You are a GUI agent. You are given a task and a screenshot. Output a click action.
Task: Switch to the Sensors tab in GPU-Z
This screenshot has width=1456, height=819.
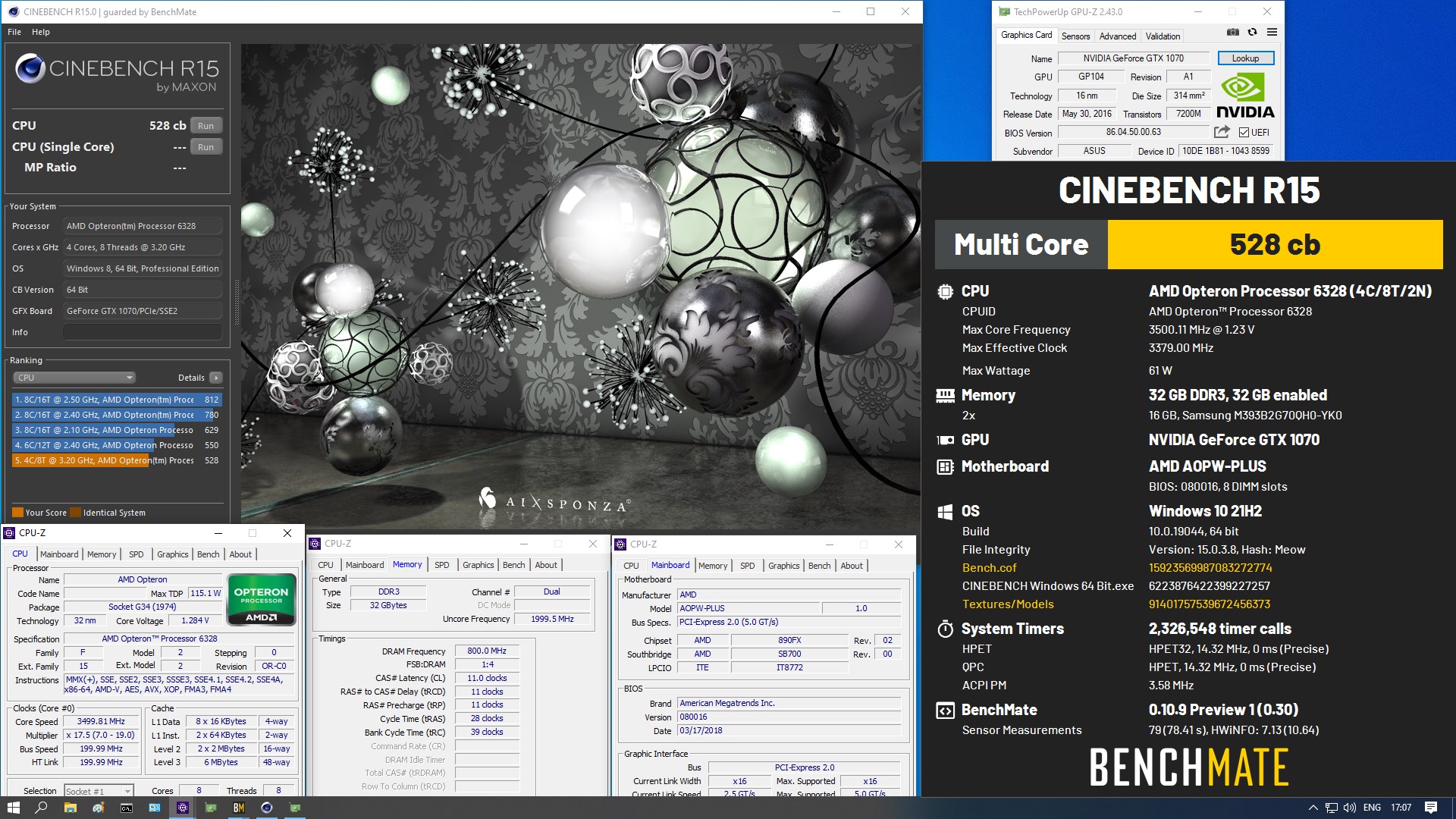(1075, 36)
